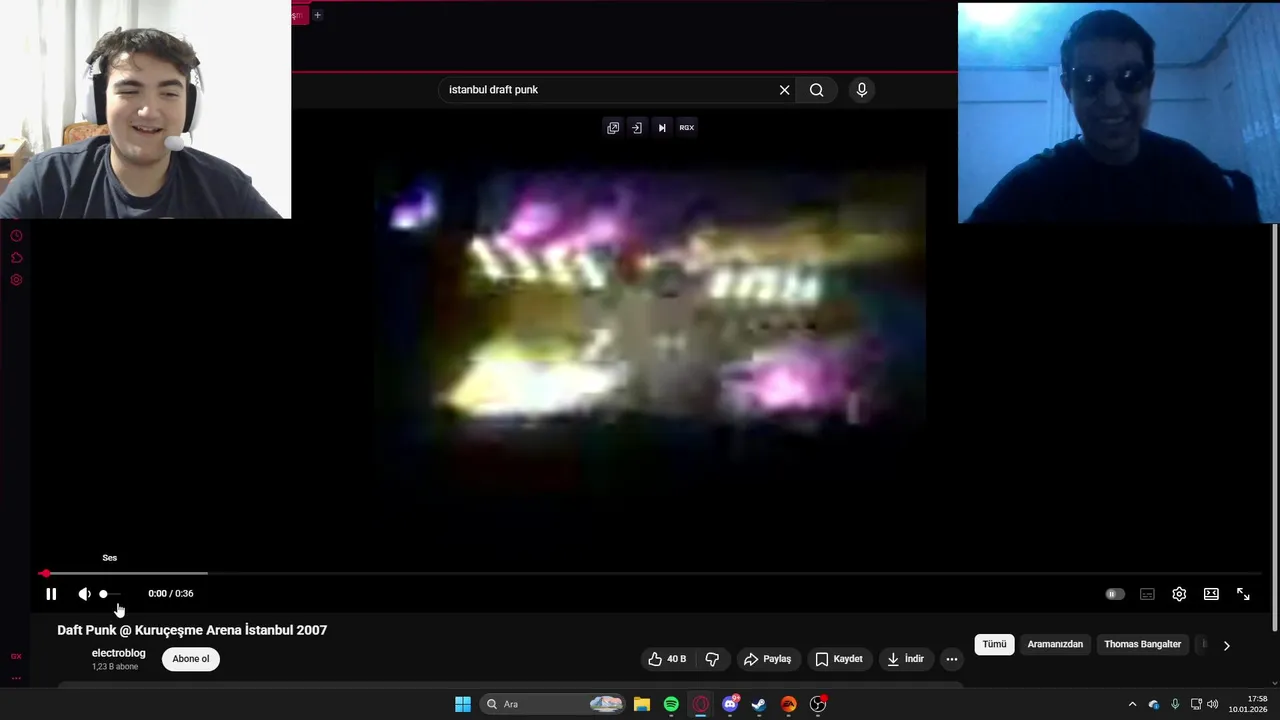Subscribe with the Abone ol button
The image size is (1280, 720).
pos(191,659)
